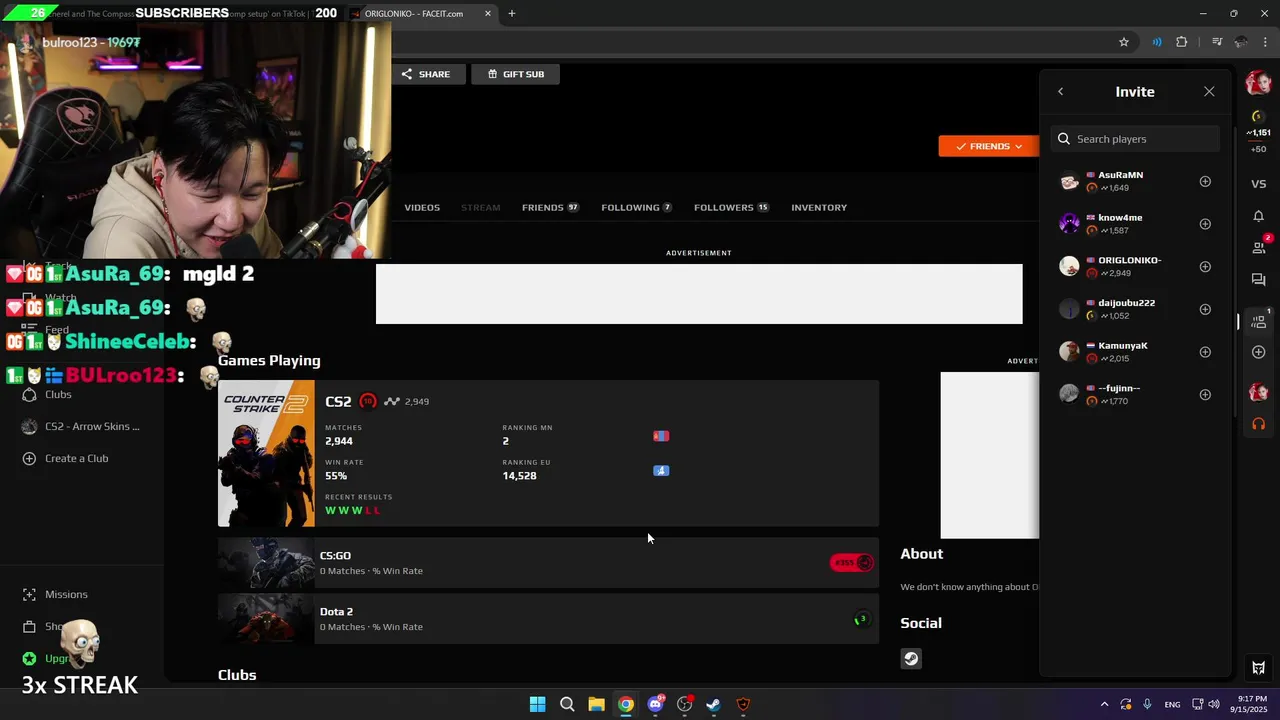1280x720 pixels.
Task: Click the GIFT SUB button
Action: [x=516, y=74]
